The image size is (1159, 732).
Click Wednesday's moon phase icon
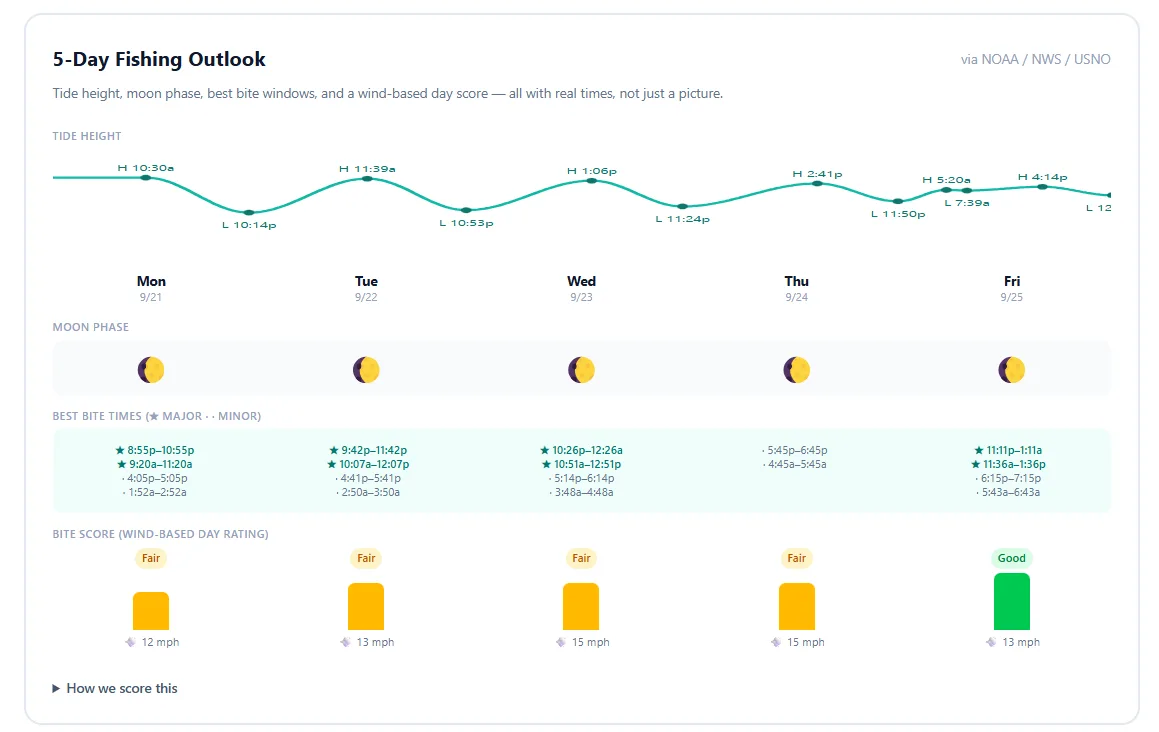tap(581, 370)
